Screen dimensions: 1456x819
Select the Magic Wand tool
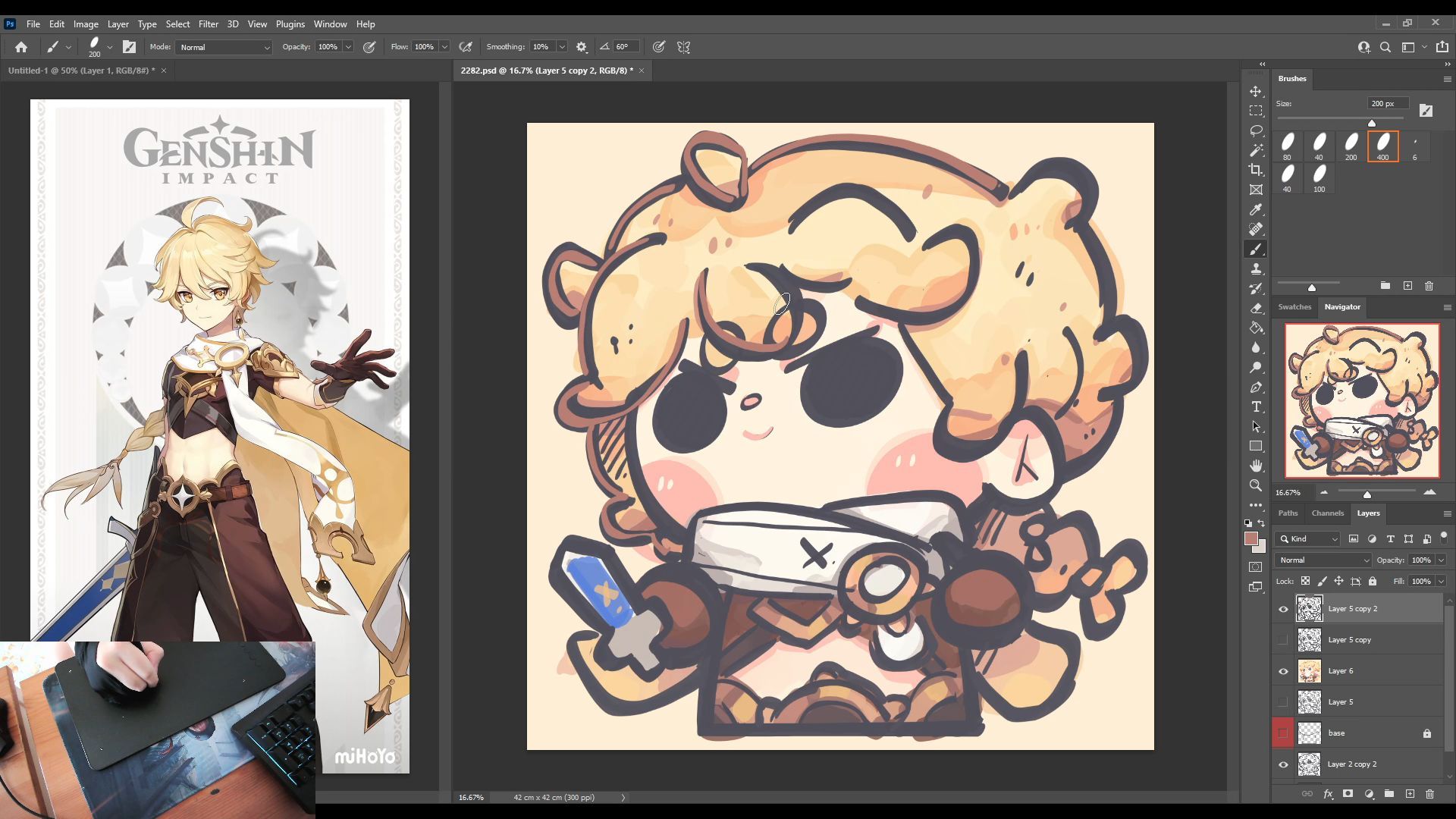[1256, 150]
